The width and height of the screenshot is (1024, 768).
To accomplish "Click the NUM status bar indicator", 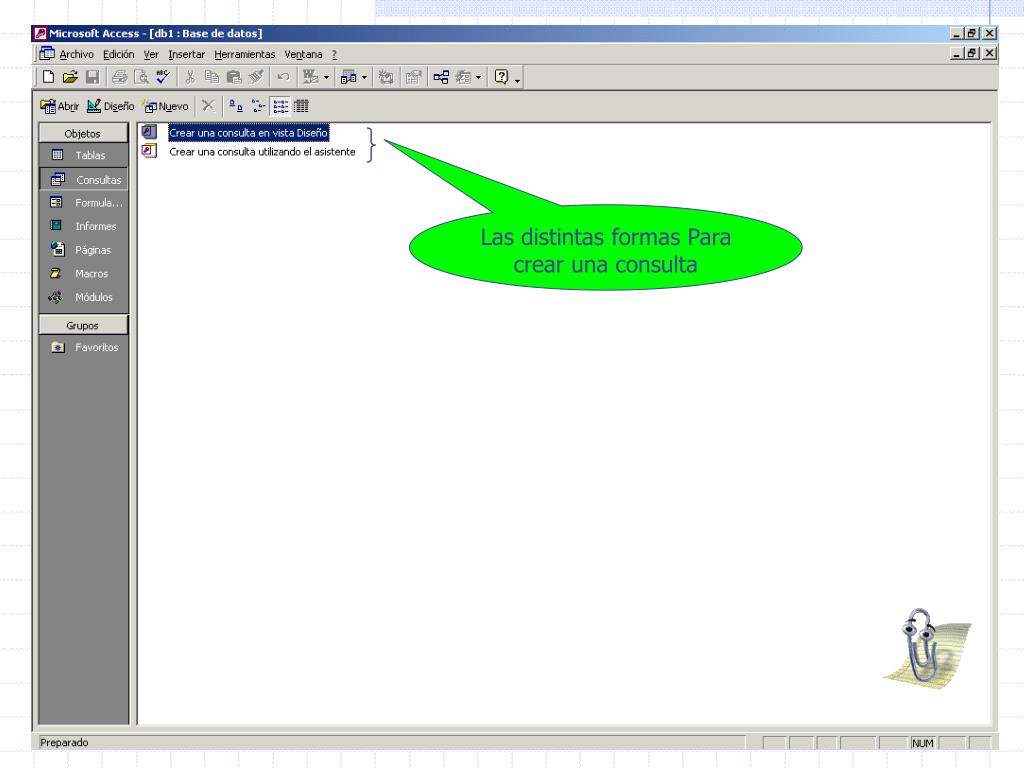I will click(922, 743).
